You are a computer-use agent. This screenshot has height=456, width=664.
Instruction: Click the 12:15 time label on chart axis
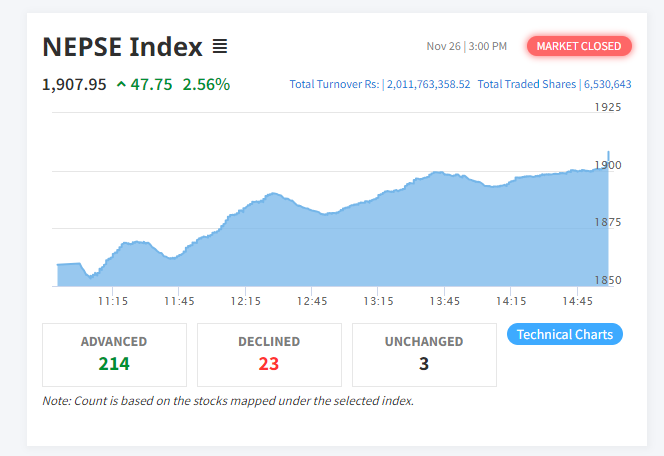pos(245,300)
